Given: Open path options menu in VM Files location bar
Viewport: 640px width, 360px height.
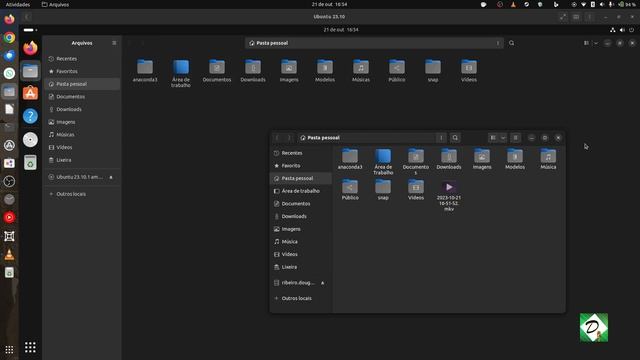Looking at the screenshot, I should pyautogui.click(x=498, y=43).
